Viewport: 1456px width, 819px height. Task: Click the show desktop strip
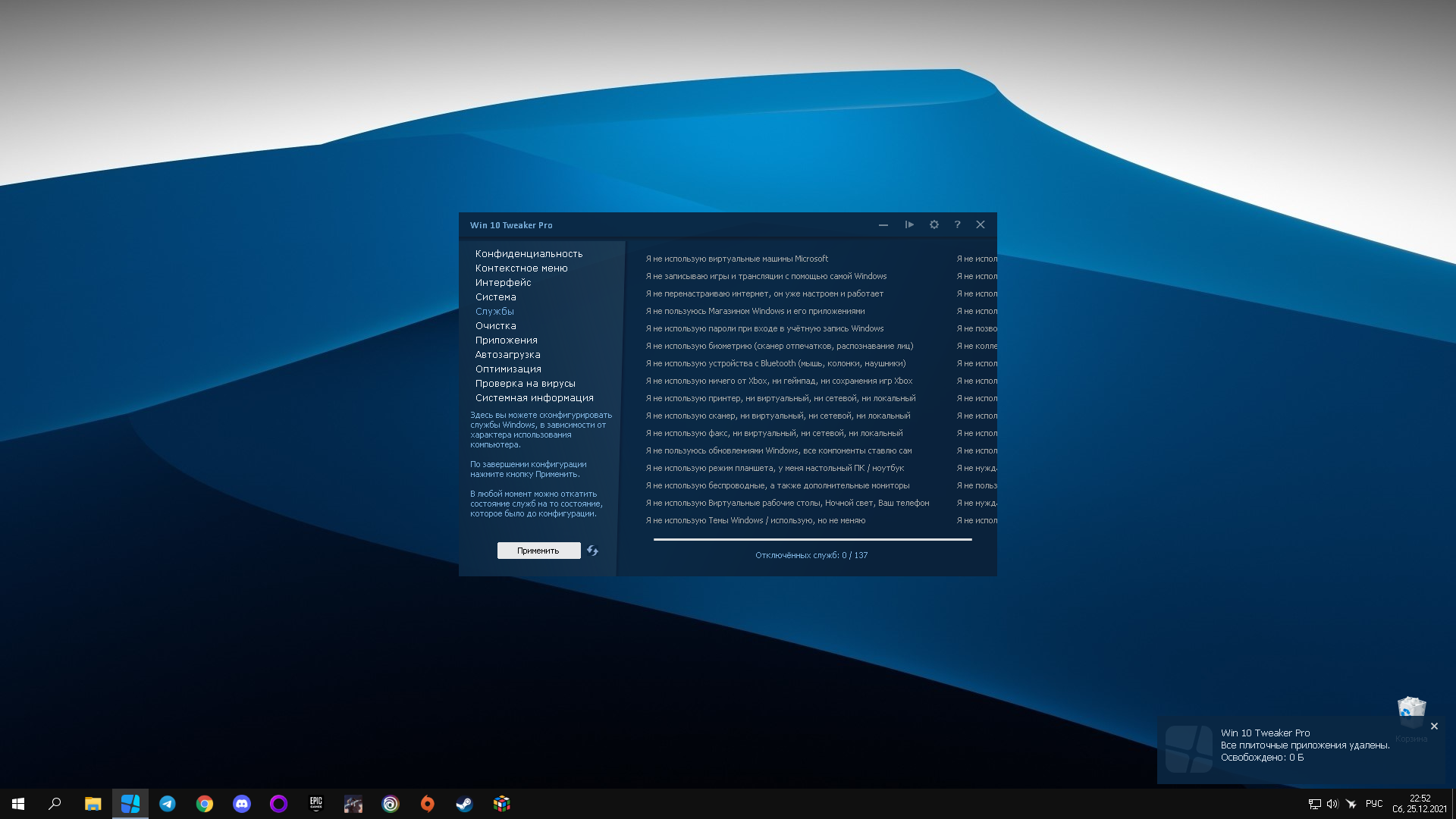point(1454,804)
